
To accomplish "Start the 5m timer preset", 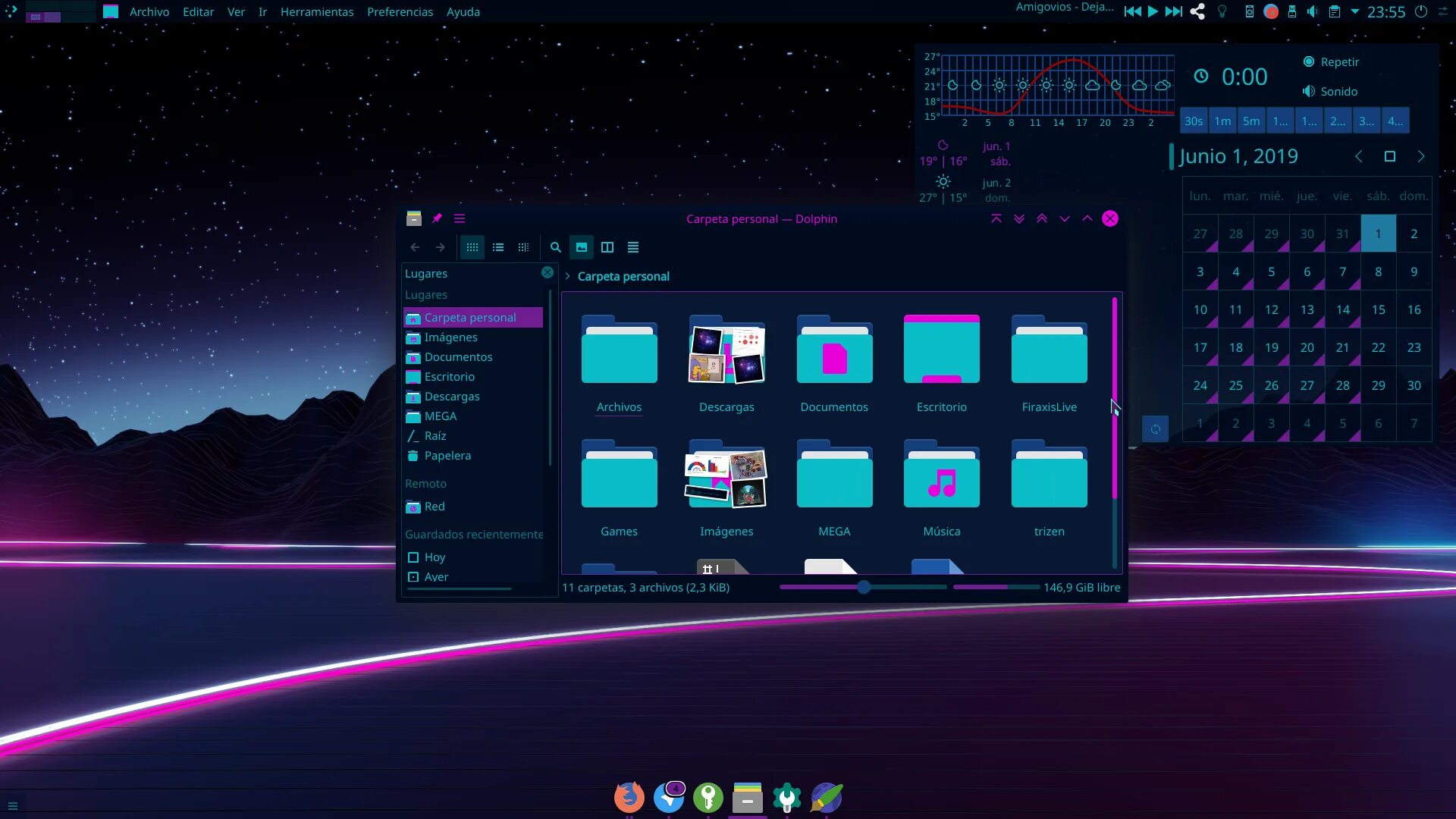I will 1251,121.
